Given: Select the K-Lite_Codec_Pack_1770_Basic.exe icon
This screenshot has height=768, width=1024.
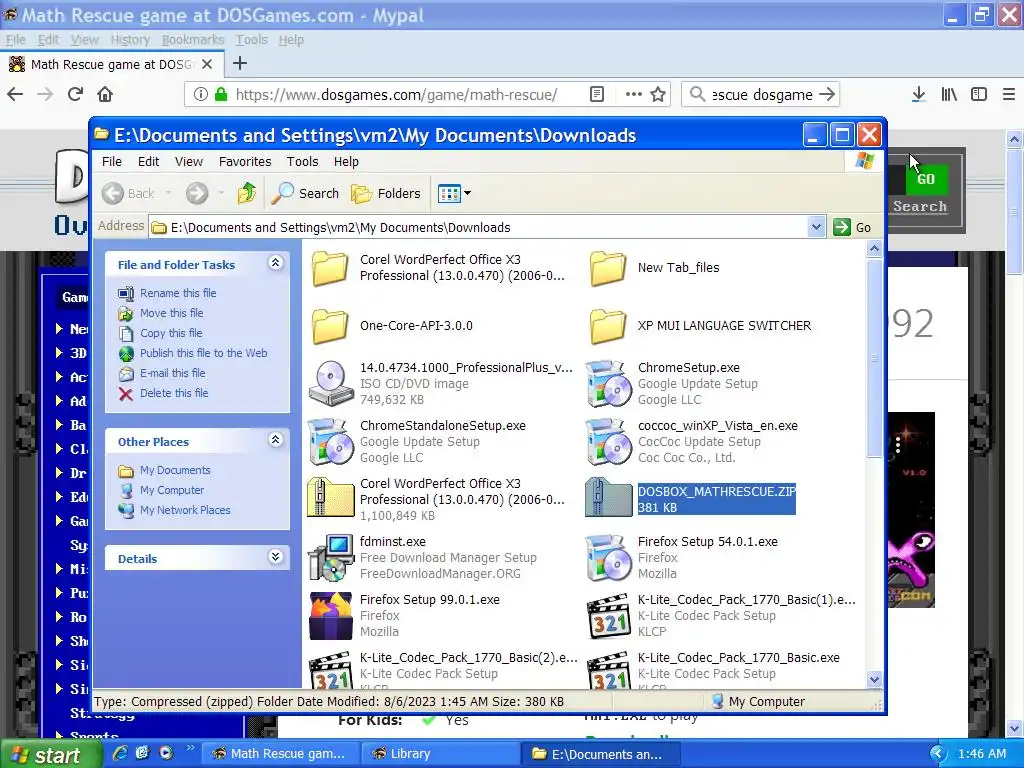Looking at the screenshot, I should (x=609, y=671).
